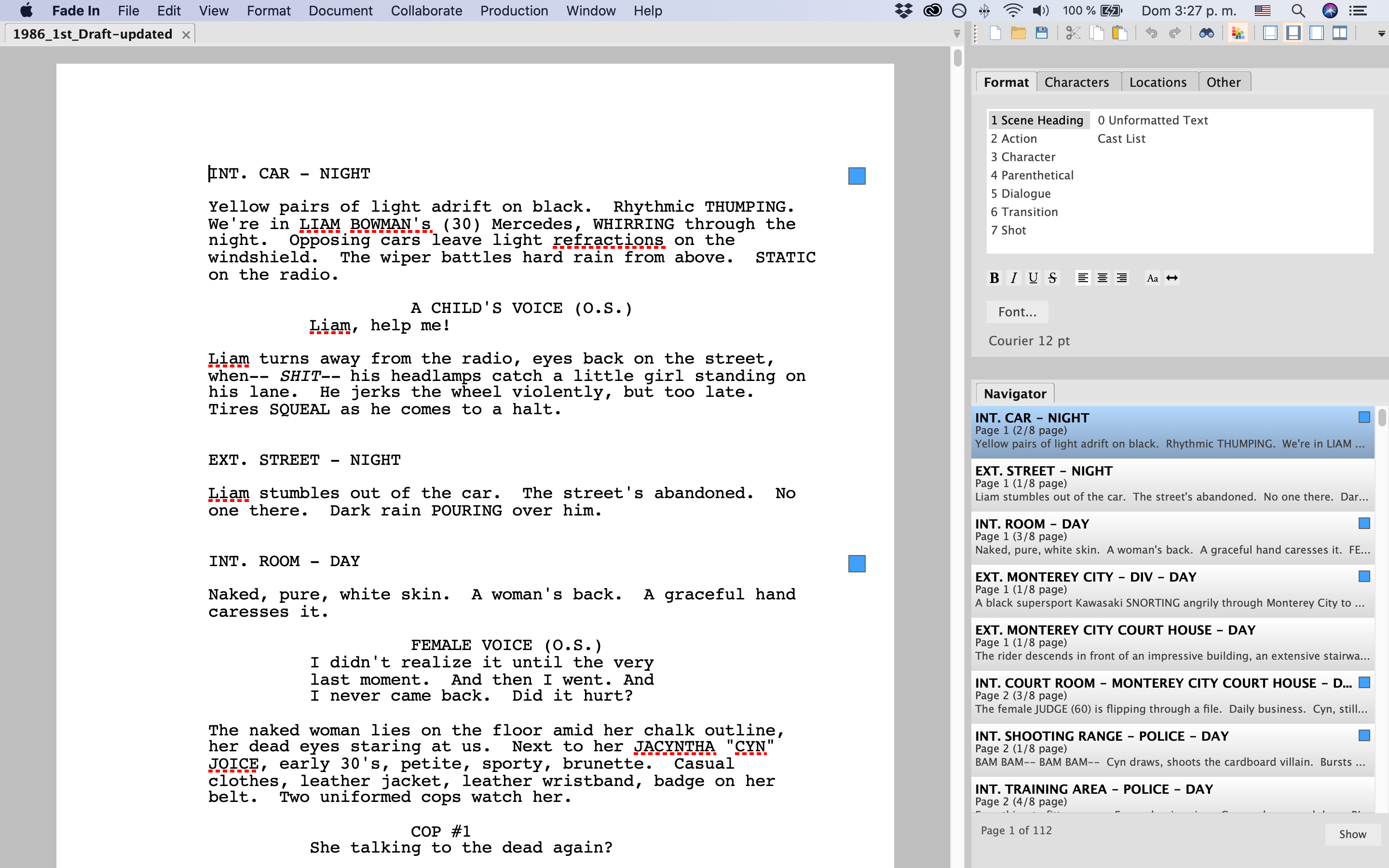Click the Paste clipboard icon
Screen dimensions: 1389x868
1119,33
